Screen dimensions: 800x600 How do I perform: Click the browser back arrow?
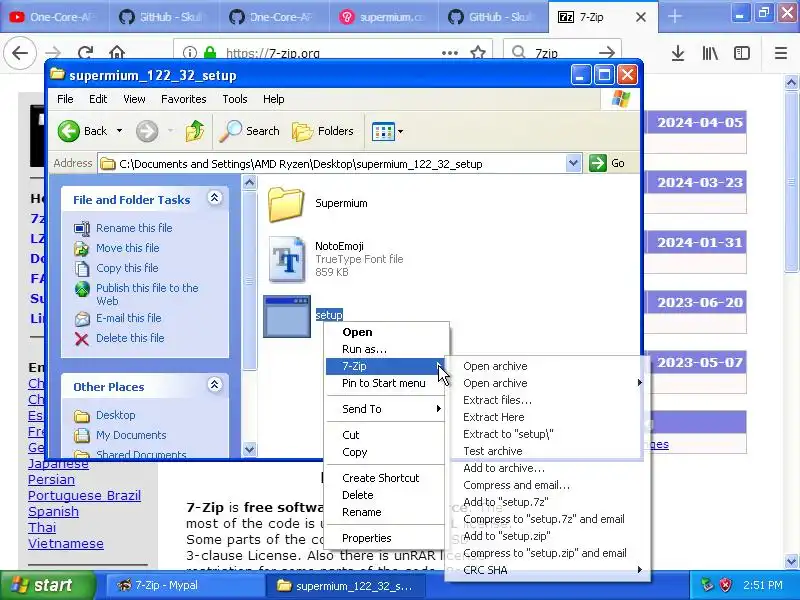click(x=20, y=53)
